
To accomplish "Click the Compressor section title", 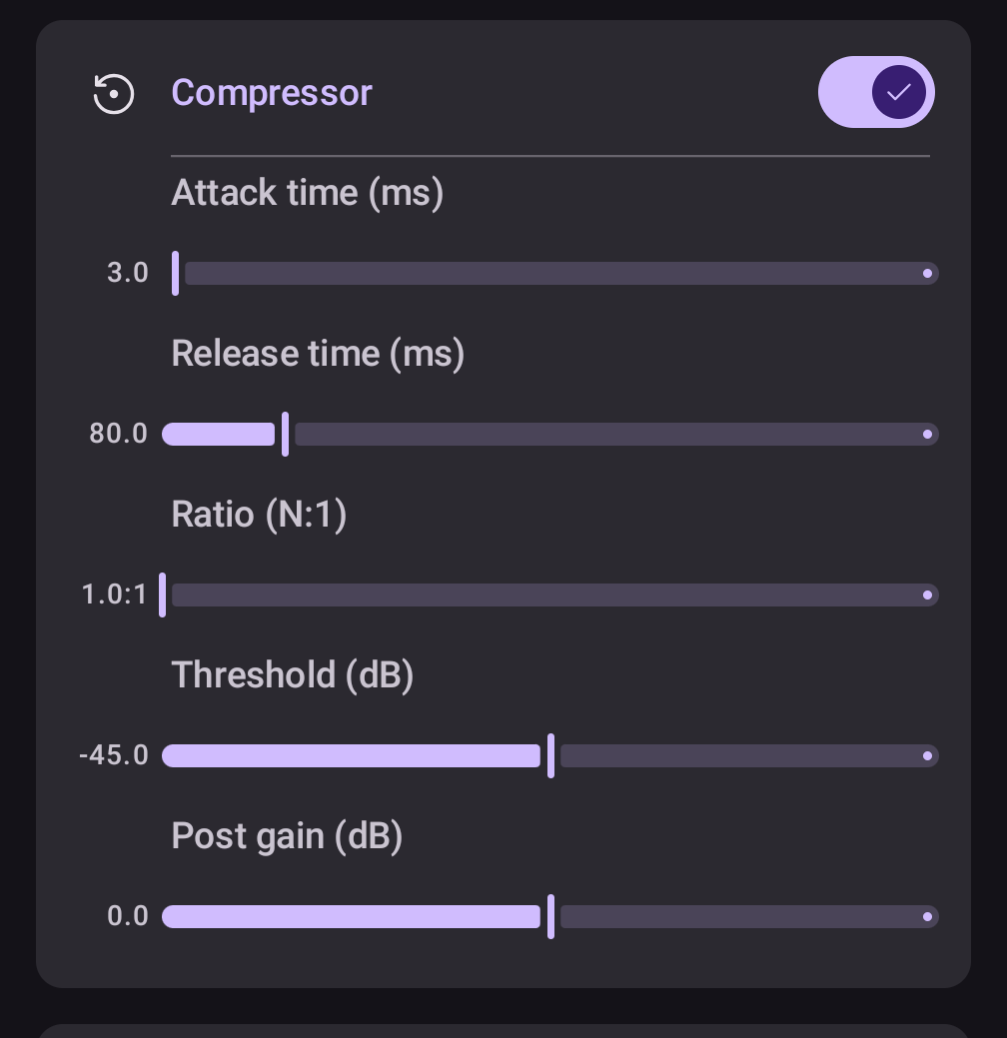I will 272,93.
